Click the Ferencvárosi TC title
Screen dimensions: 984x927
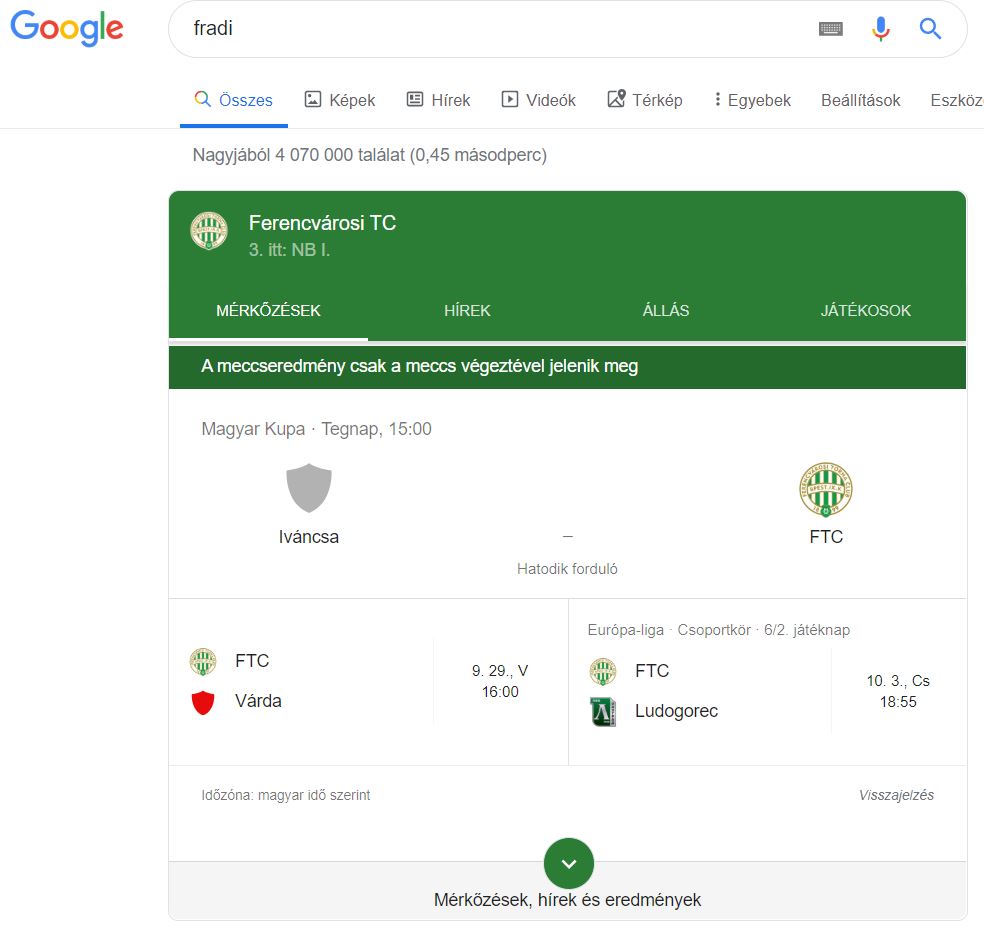pos(323,223)
